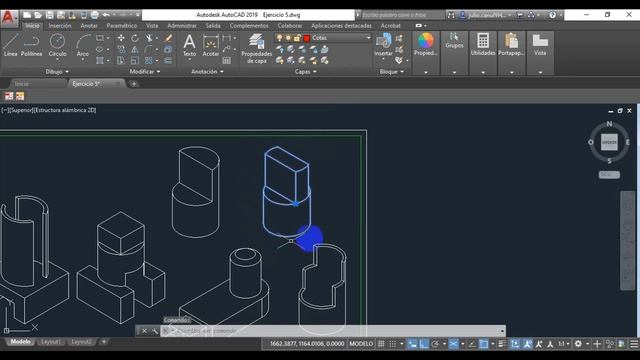
Task: Toggle ortho mode in status bar
Action: [x=424, y=344]
